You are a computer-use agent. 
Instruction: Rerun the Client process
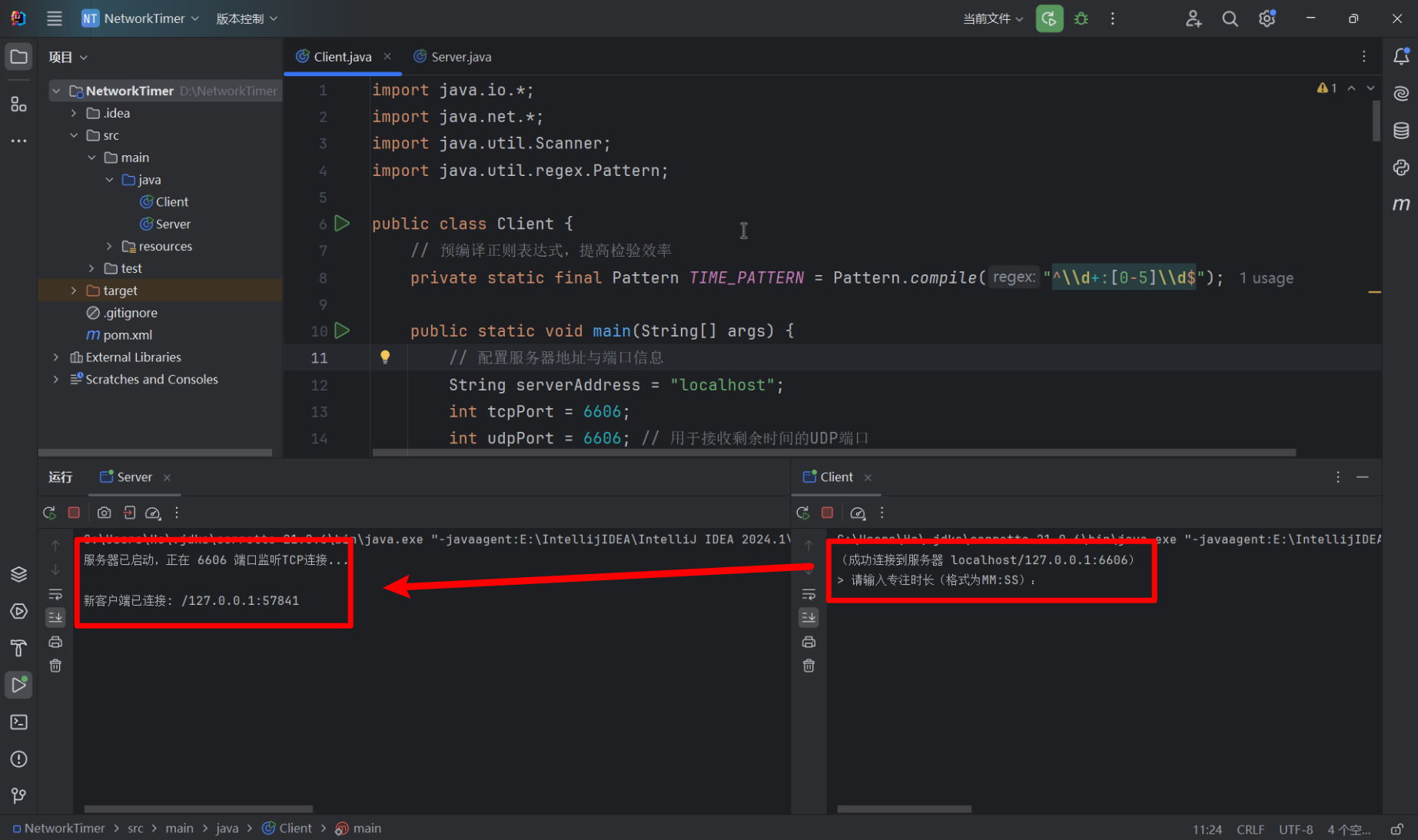pyautogui.click(x=803, y=513)
